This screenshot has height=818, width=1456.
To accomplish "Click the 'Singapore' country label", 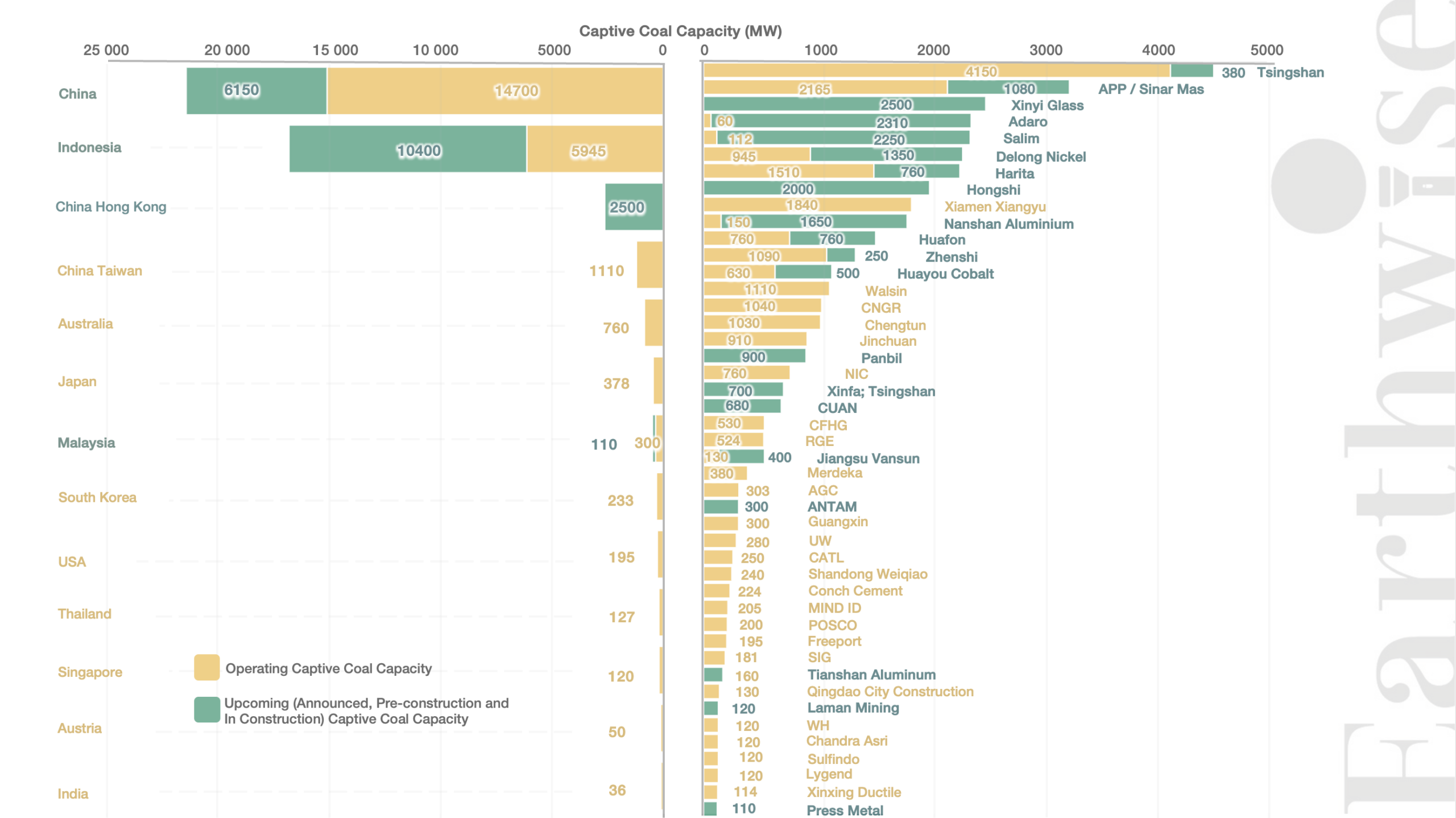I will point(90,672).
